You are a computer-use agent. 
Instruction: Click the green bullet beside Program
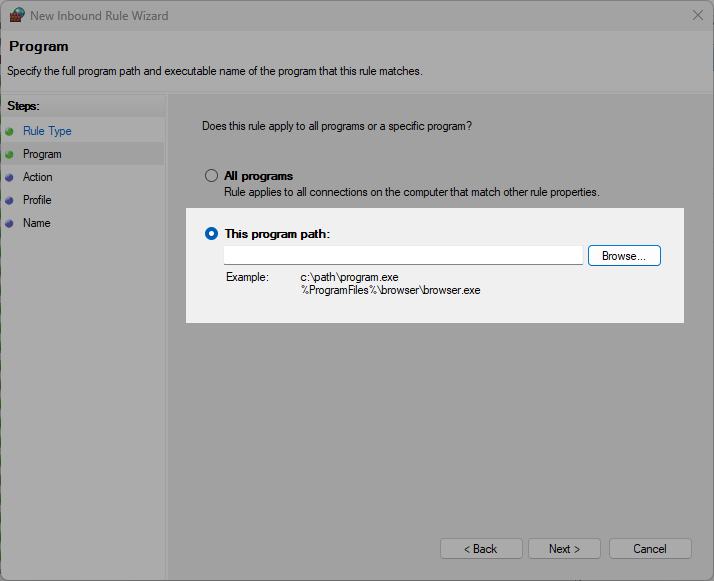pyautogui.click(x=10, y=155)
